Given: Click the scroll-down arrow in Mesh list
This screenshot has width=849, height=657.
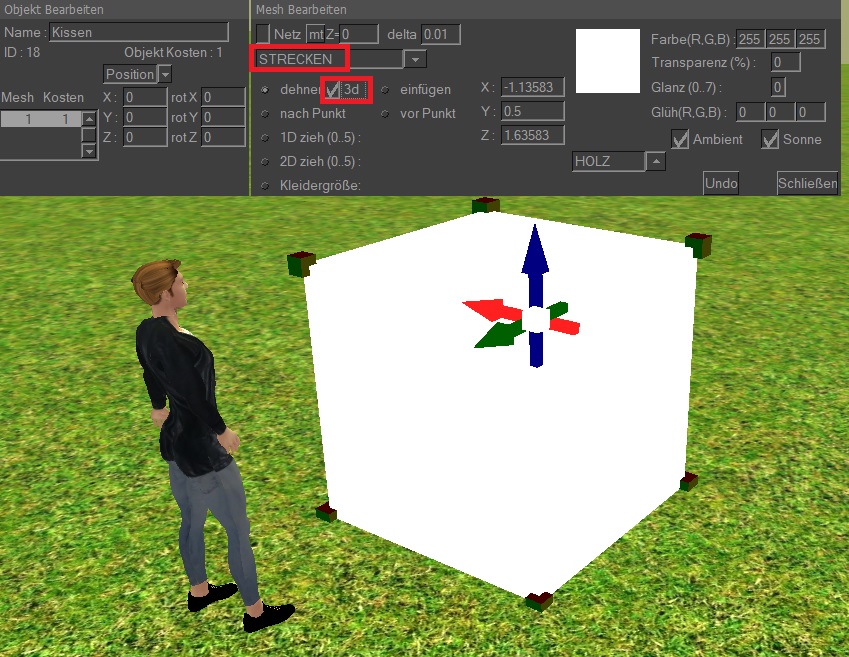Looking at the screenshot, I should [x=89, y=150].
